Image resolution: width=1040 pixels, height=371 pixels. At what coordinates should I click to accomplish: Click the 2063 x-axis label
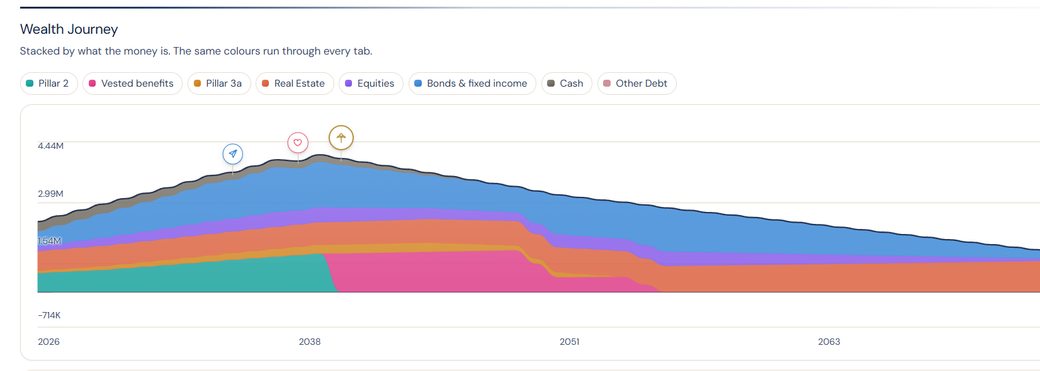tap(829, 342)
